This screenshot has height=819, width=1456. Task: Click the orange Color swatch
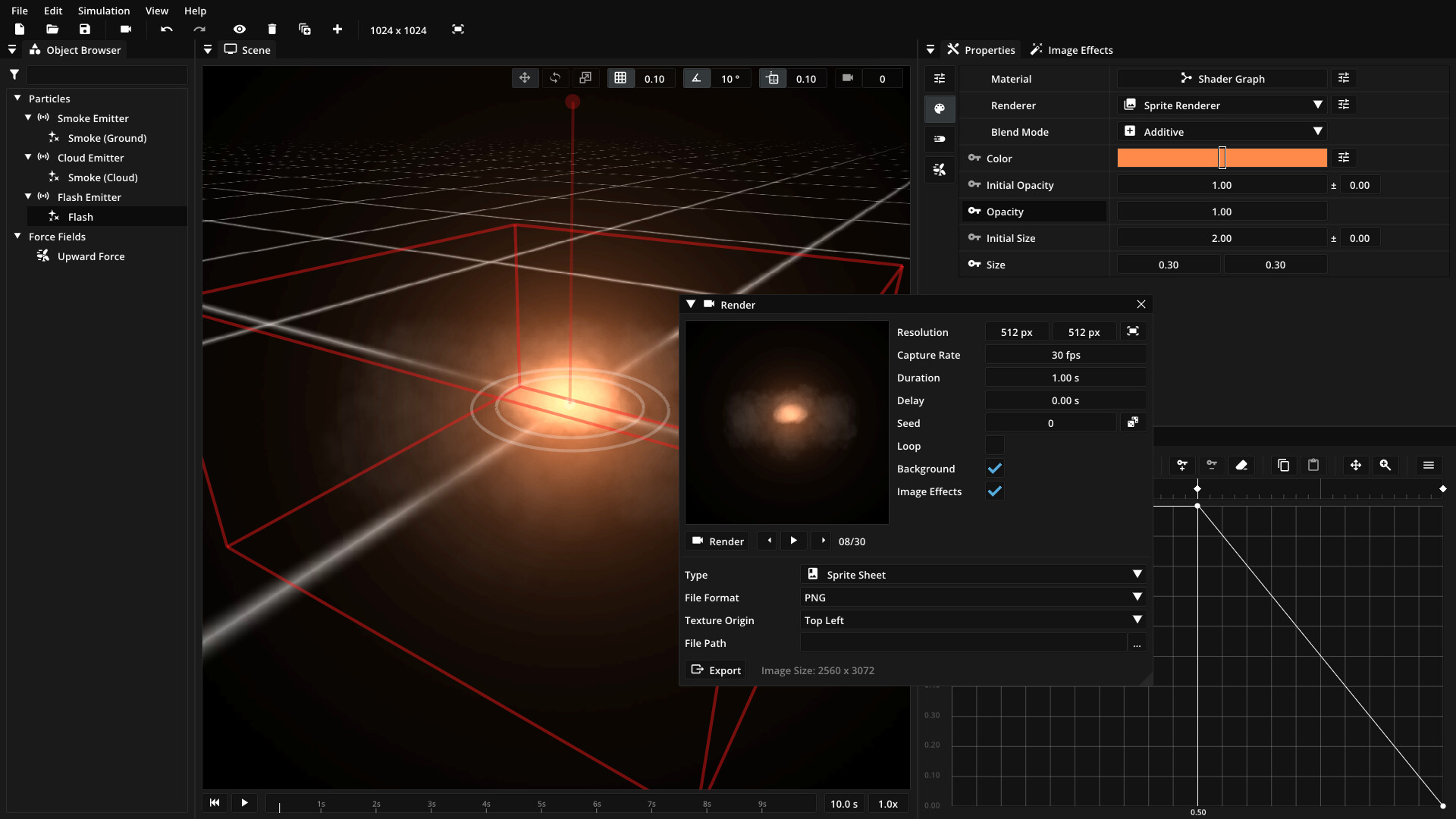point(1166,158)
